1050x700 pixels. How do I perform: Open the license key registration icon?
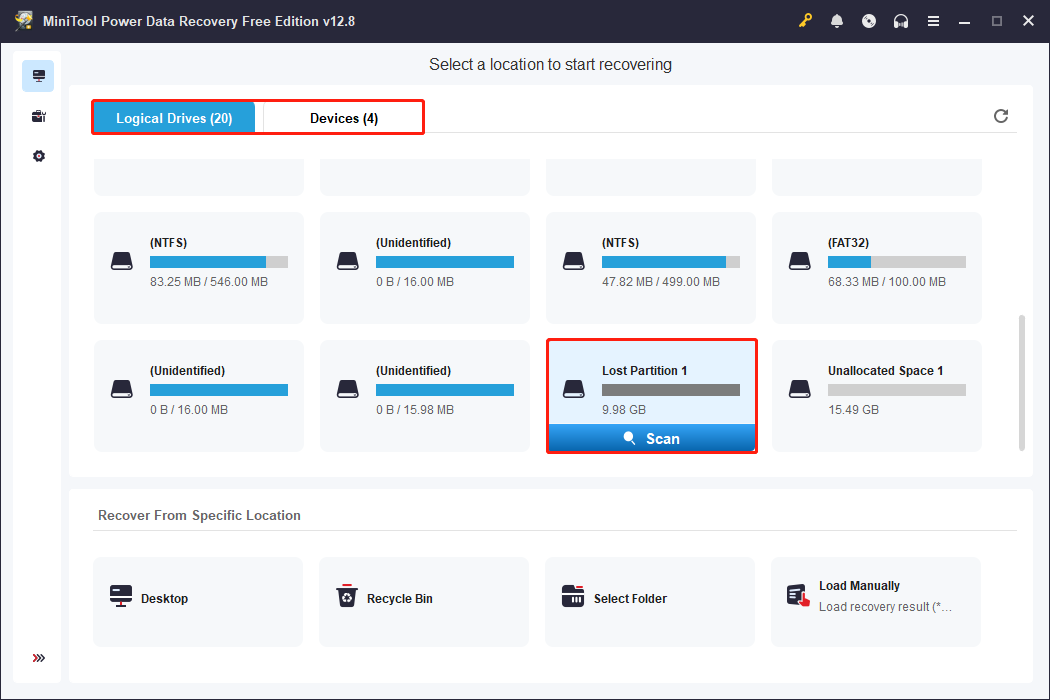tap(806, 20)
